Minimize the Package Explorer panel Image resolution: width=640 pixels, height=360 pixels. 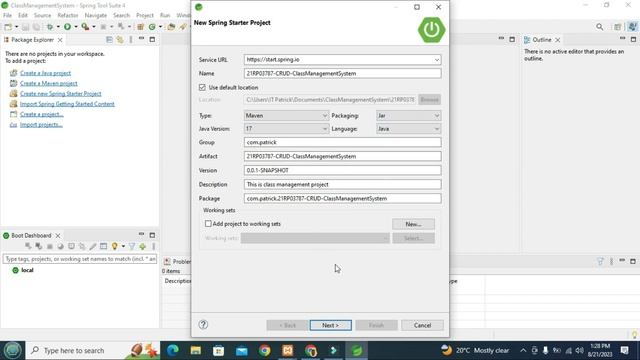141,39
